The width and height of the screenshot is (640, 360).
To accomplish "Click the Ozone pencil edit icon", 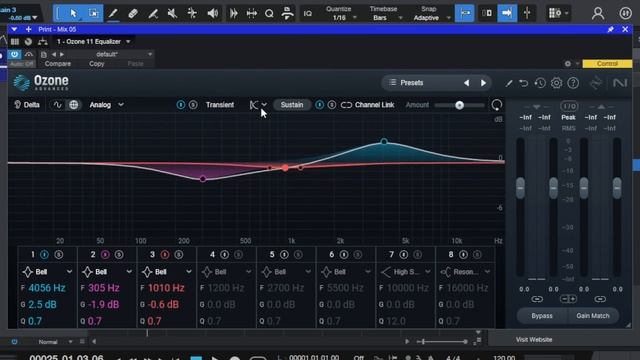I will coord(509,83).
